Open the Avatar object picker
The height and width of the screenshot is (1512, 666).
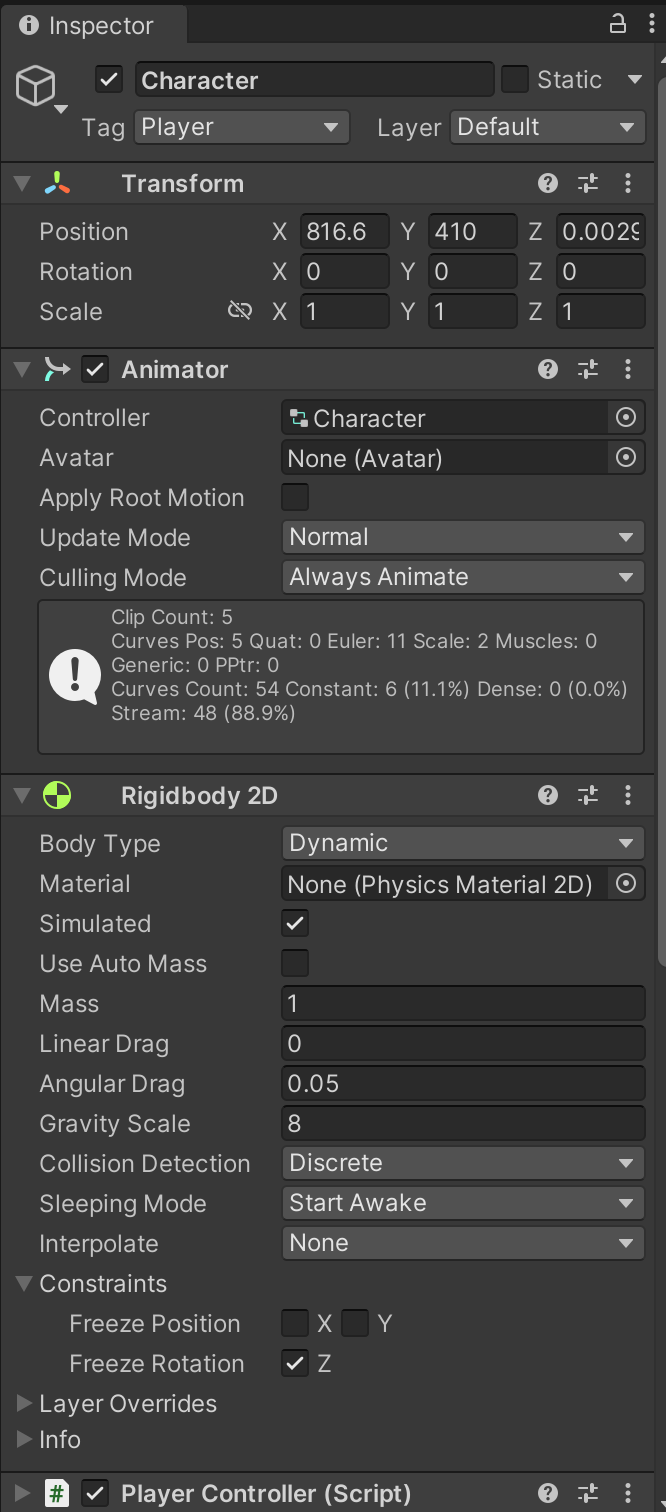pos(626,458)
